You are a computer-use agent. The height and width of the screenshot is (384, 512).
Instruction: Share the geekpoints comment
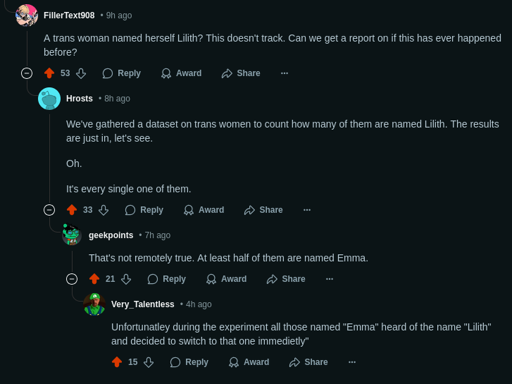tap(286, 279)
